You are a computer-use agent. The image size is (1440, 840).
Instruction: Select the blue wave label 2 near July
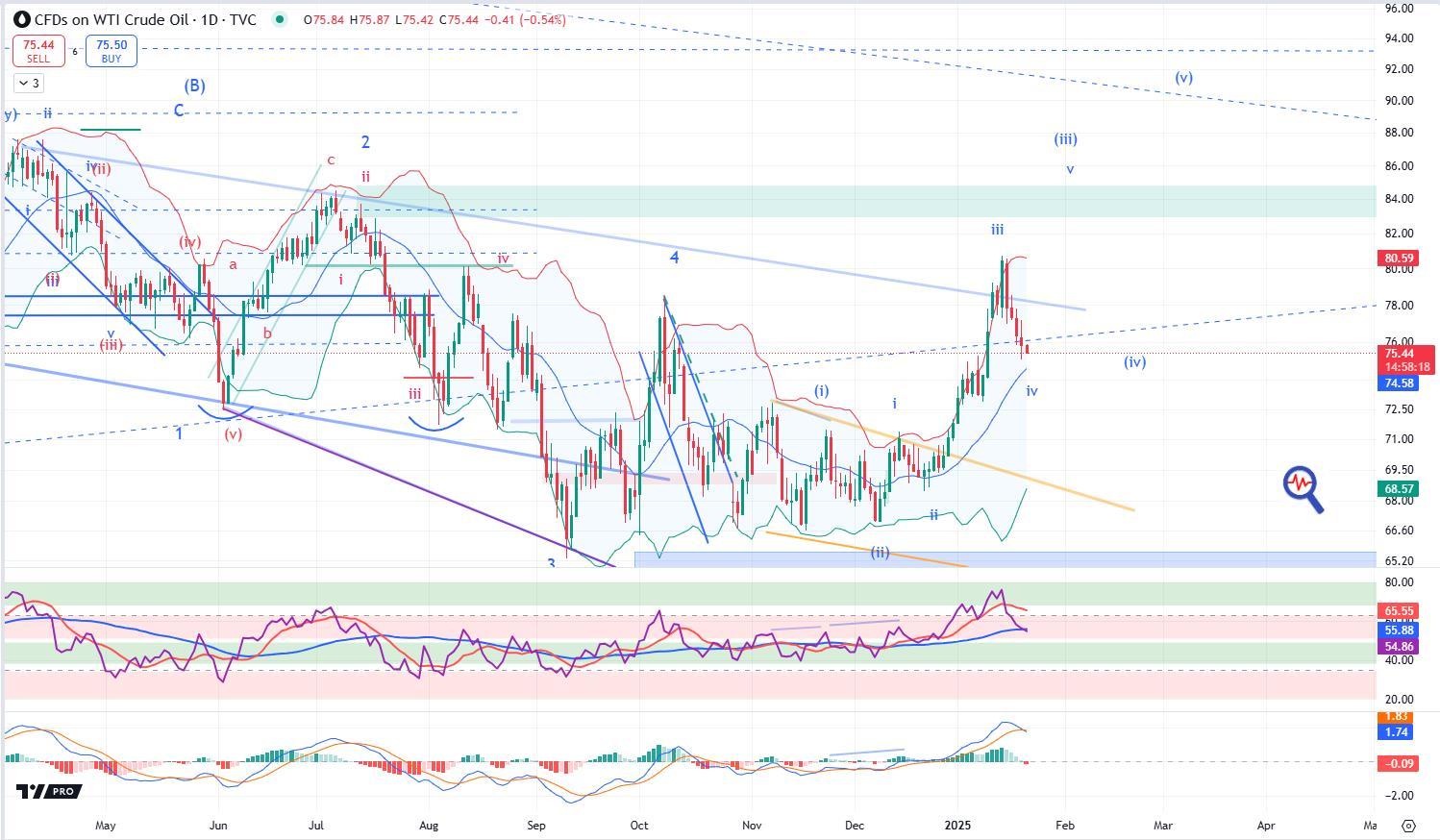(366, 142)
